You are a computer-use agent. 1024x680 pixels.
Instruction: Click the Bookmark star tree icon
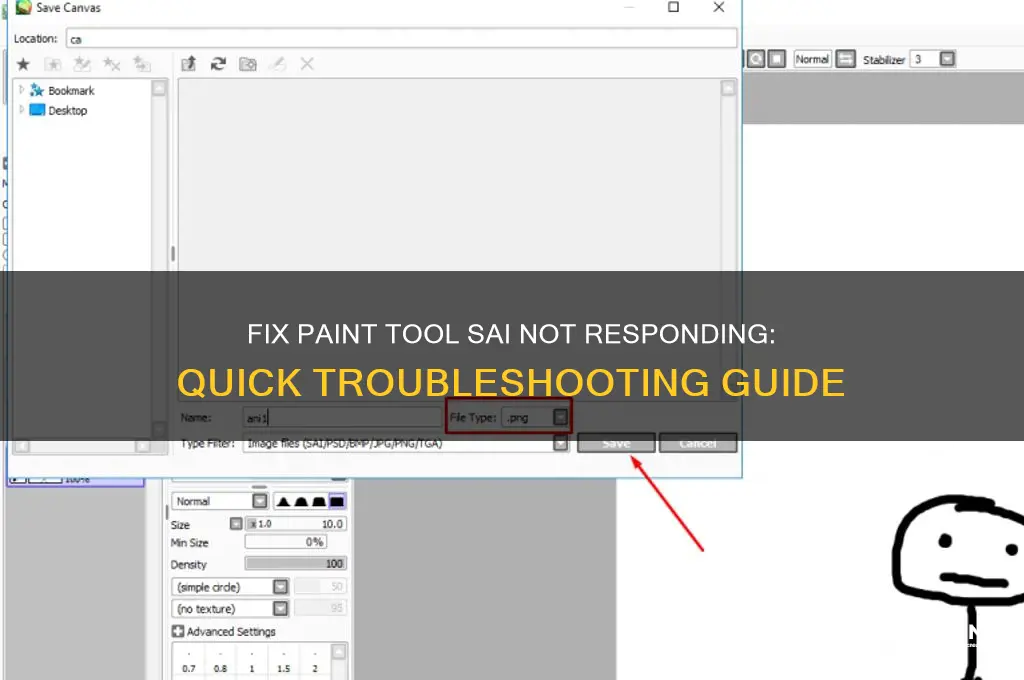[x=37, y=90]
